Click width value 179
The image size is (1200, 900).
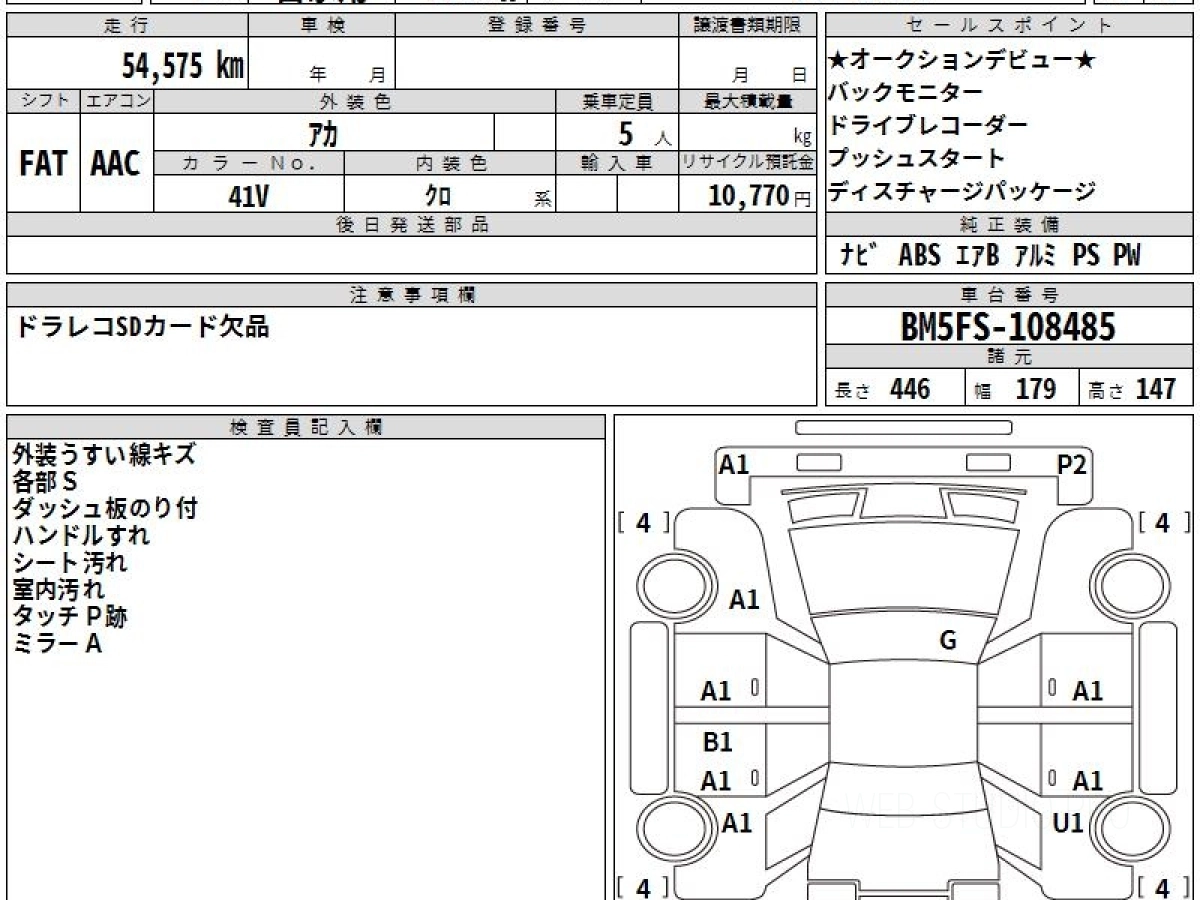pyautogui.click(x=1035, y=389)
